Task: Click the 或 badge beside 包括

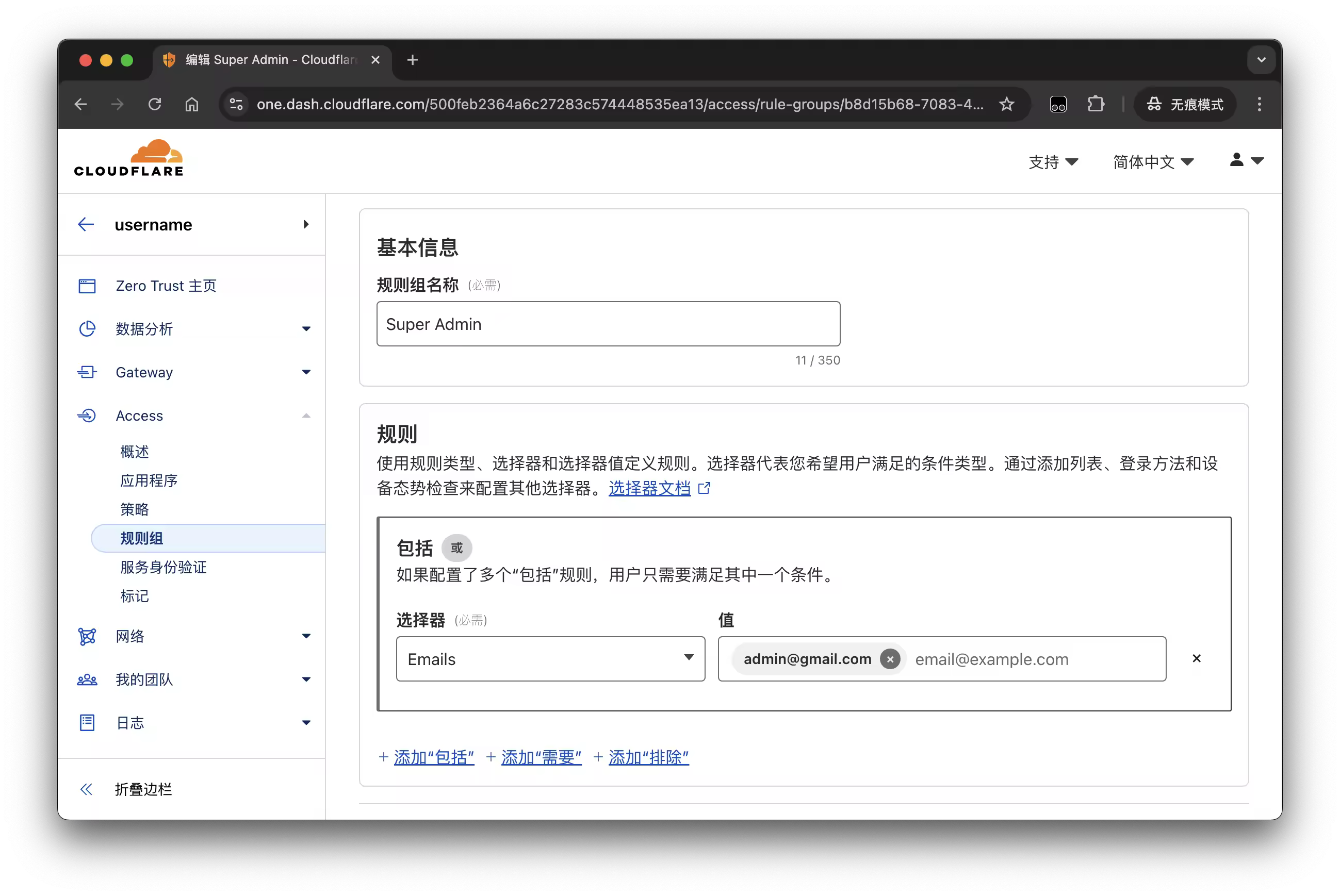Action: pos(457,547)
